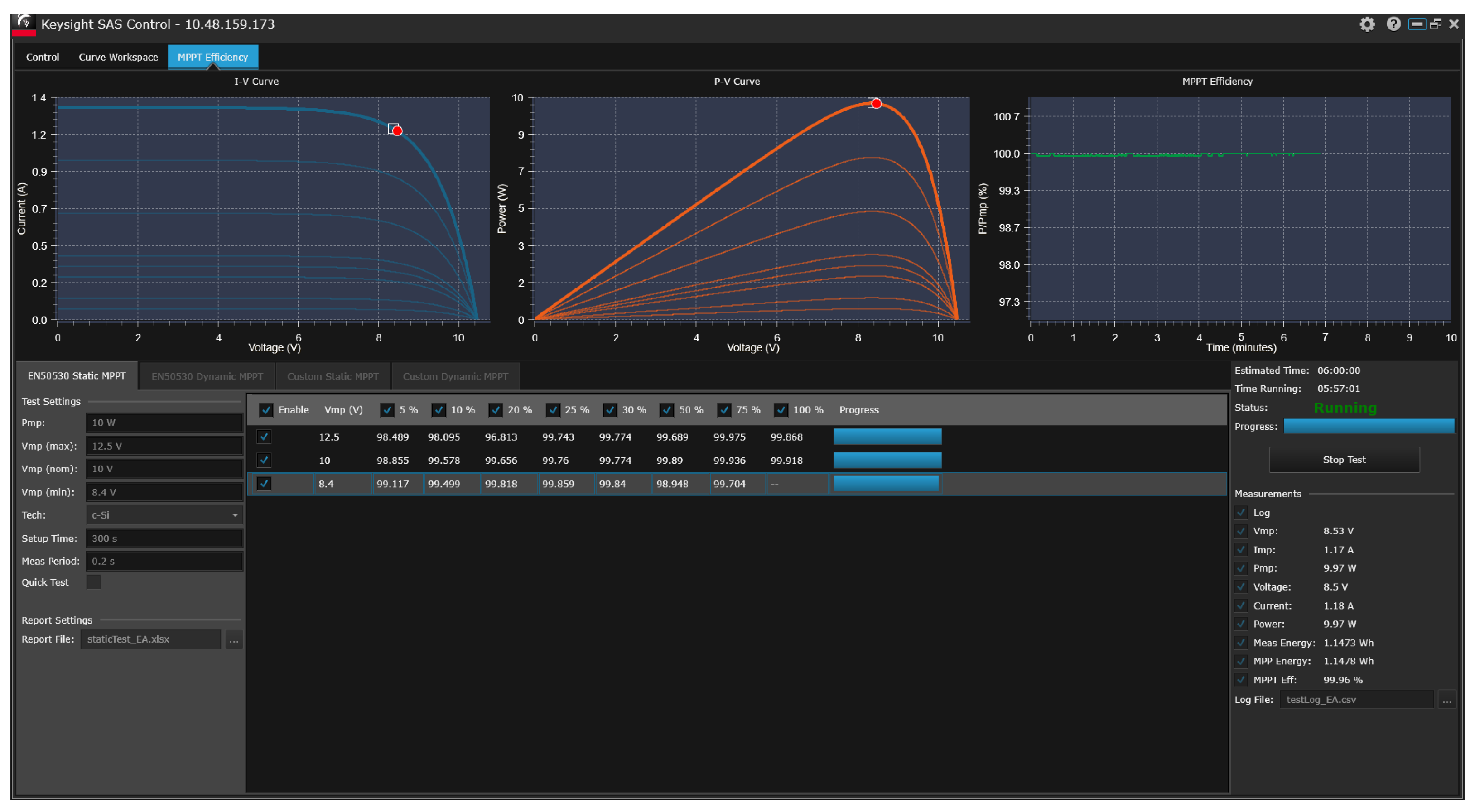Disable the 12.5 V row checkbox

(x=264, y=437)
